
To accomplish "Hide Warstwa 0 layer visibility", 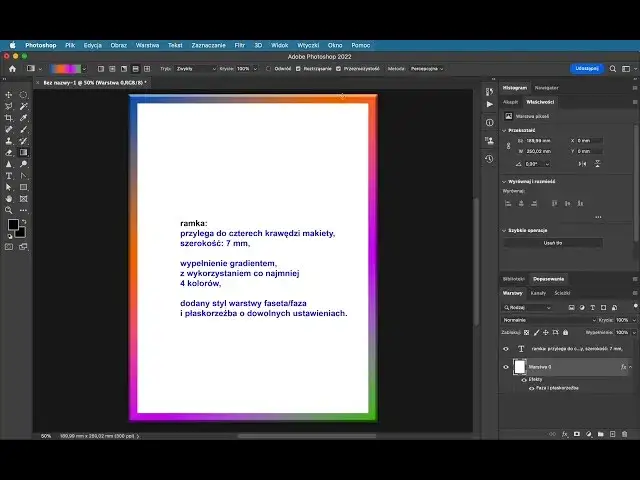I will (x=506, y=367).
